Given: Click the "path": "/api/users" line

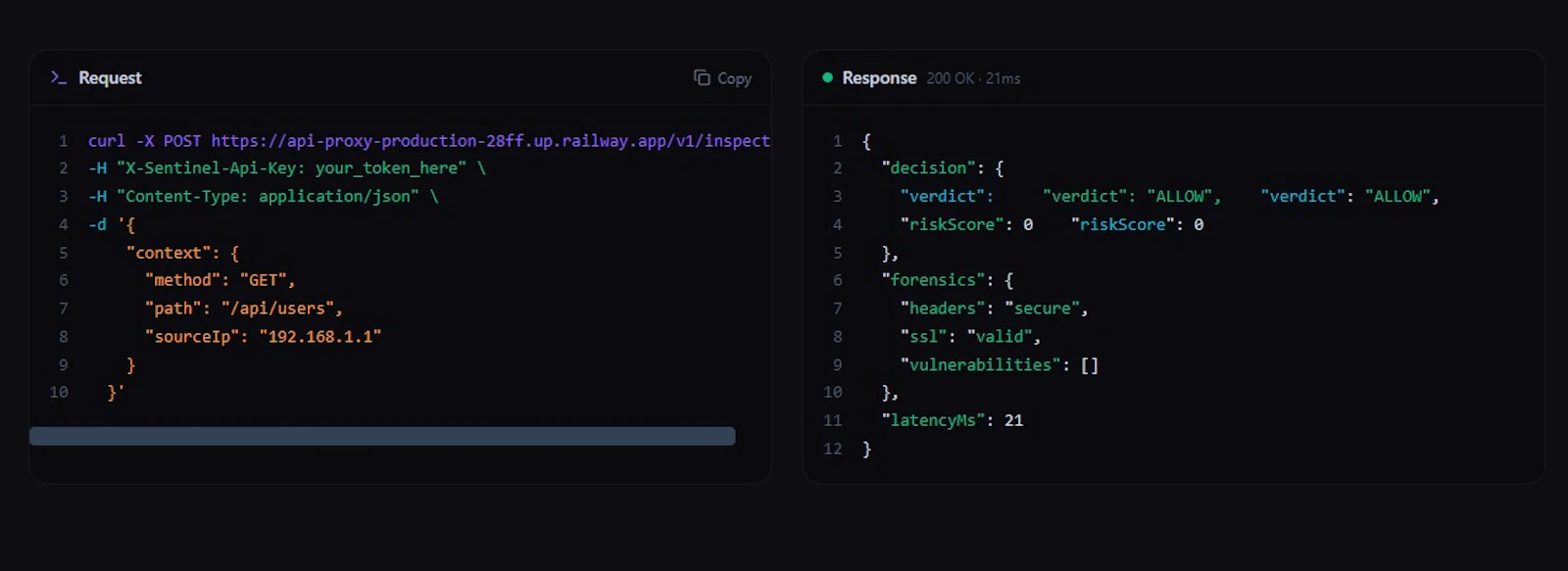Looking at the screenshot, I should click(x=244, y=309).
